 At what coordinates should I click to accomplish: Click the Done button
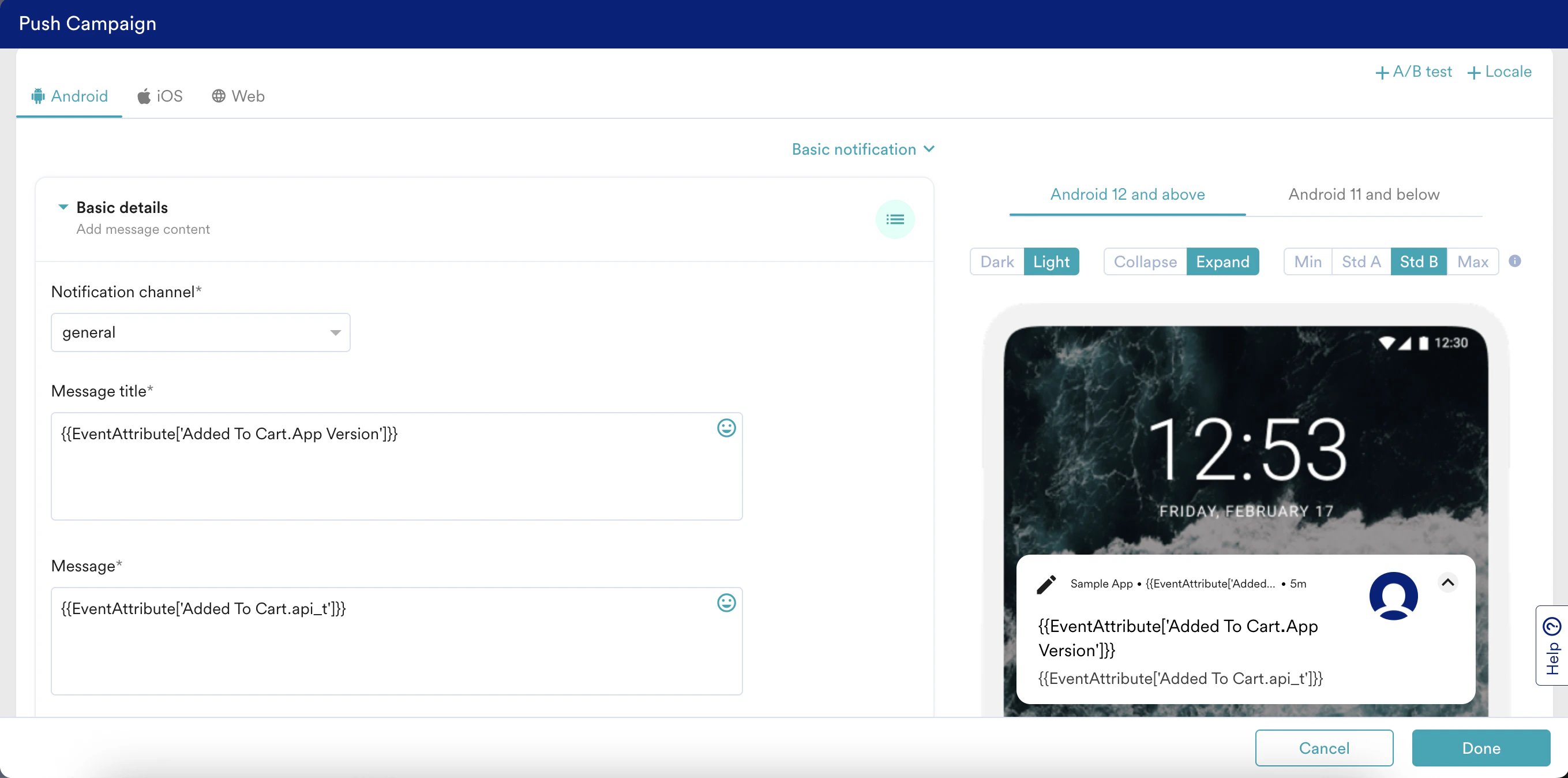1480,747
